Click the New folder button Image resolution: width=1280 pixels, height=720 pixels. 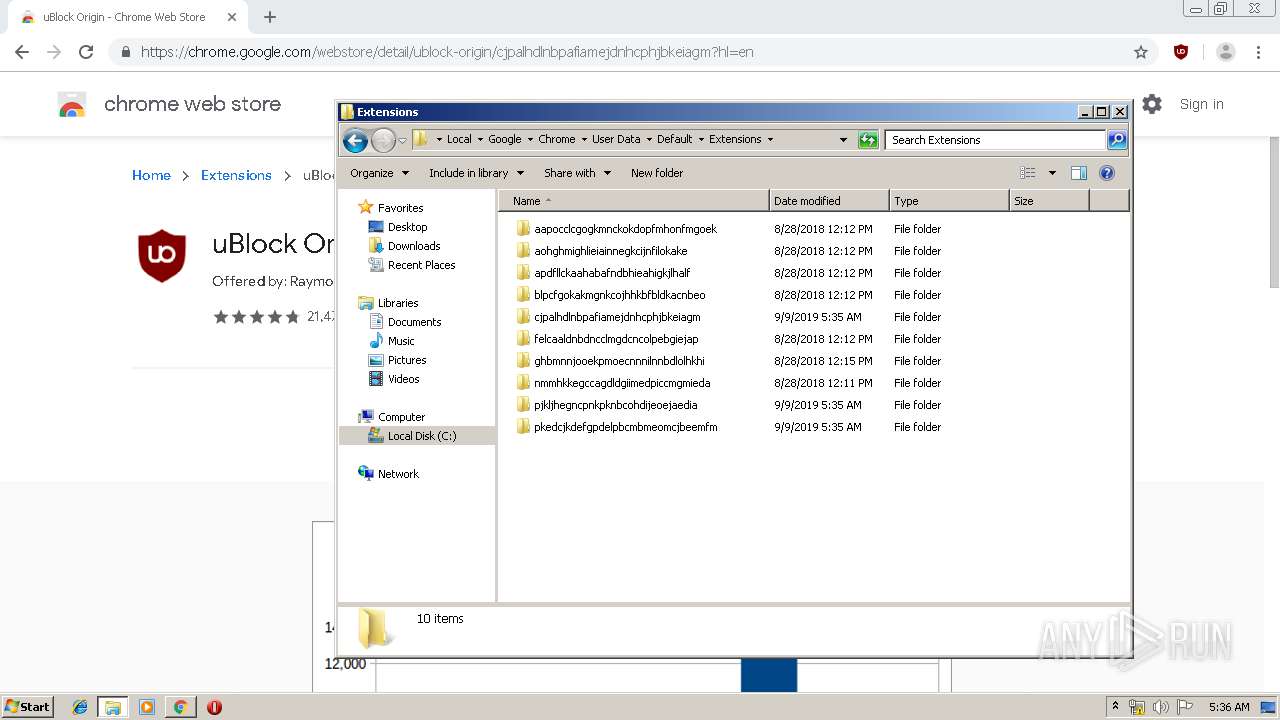pyautogui.click(x=657, y=173)
